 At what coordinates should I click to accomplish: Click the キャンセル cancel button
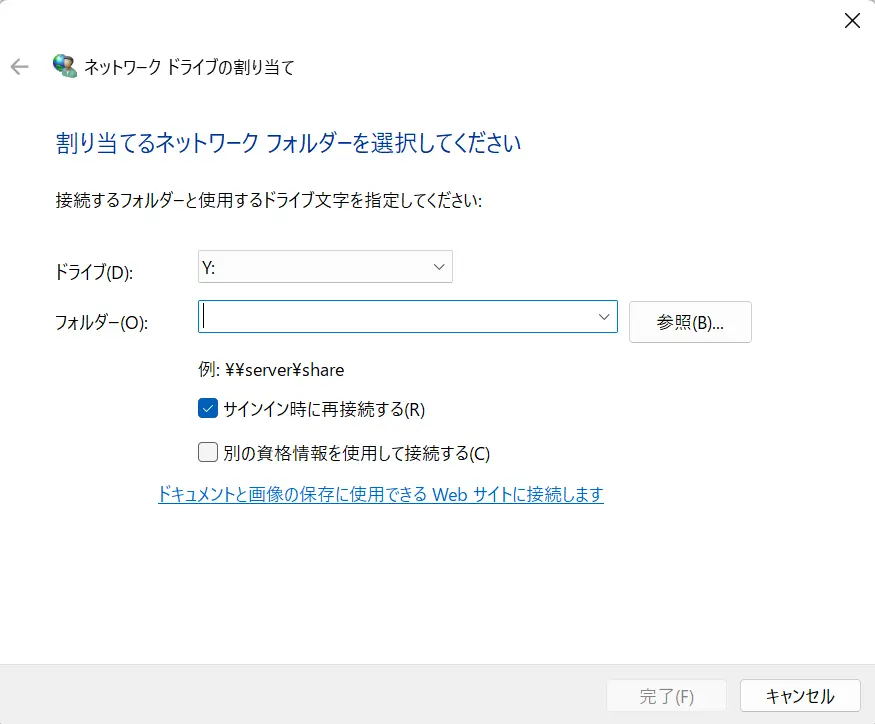pos(800,696)
